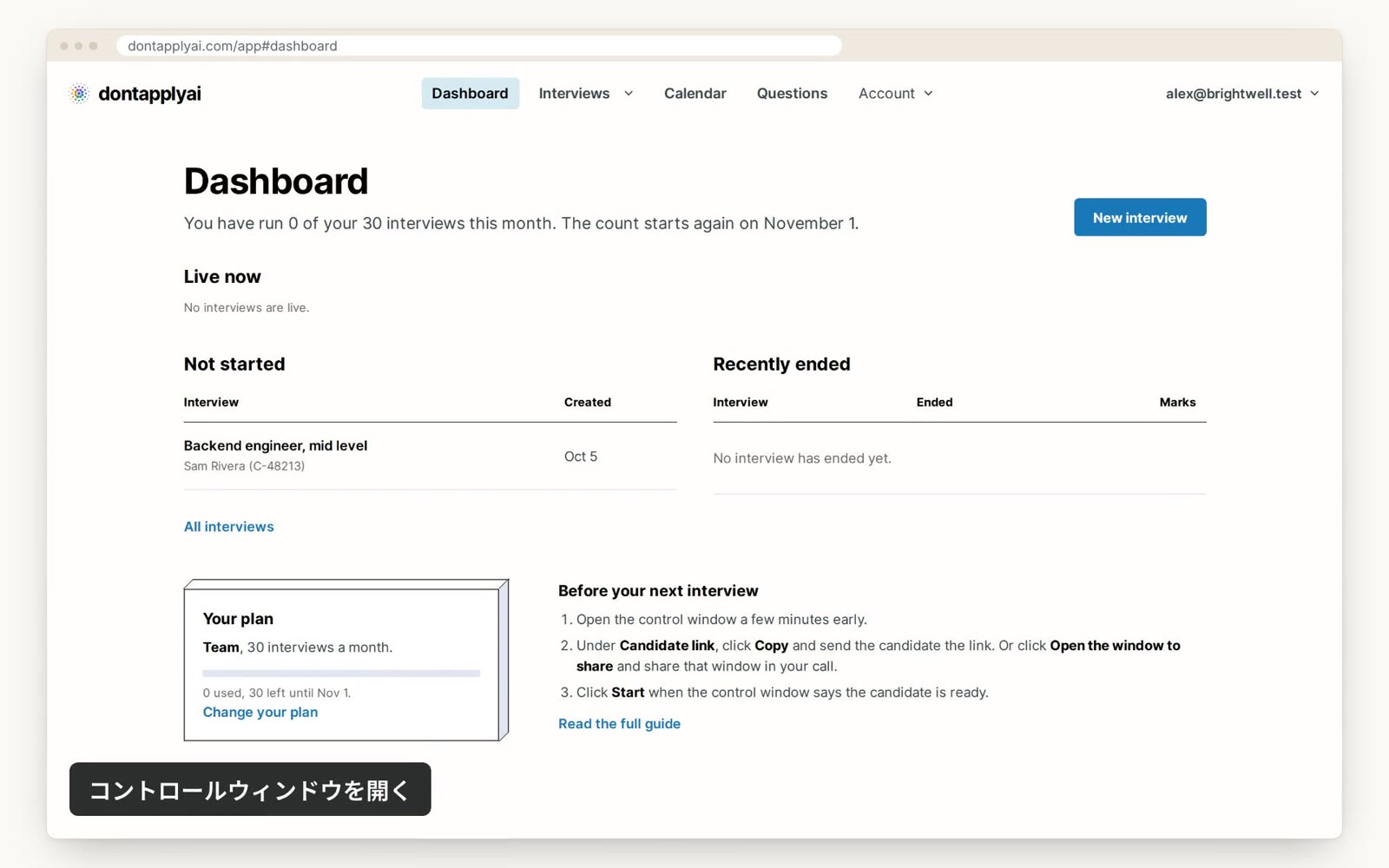The height and width of the screenshot is (868, 1389).
Task: Follow the All interviews link
Action: 228,527
